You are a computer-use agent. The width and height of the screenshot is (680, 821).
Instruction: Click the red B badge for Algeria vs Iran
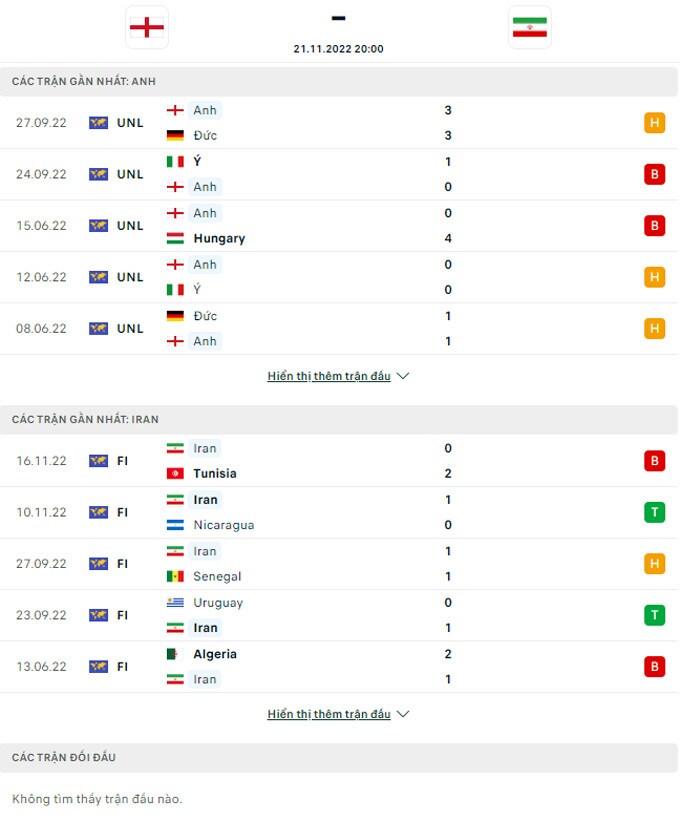654,667
